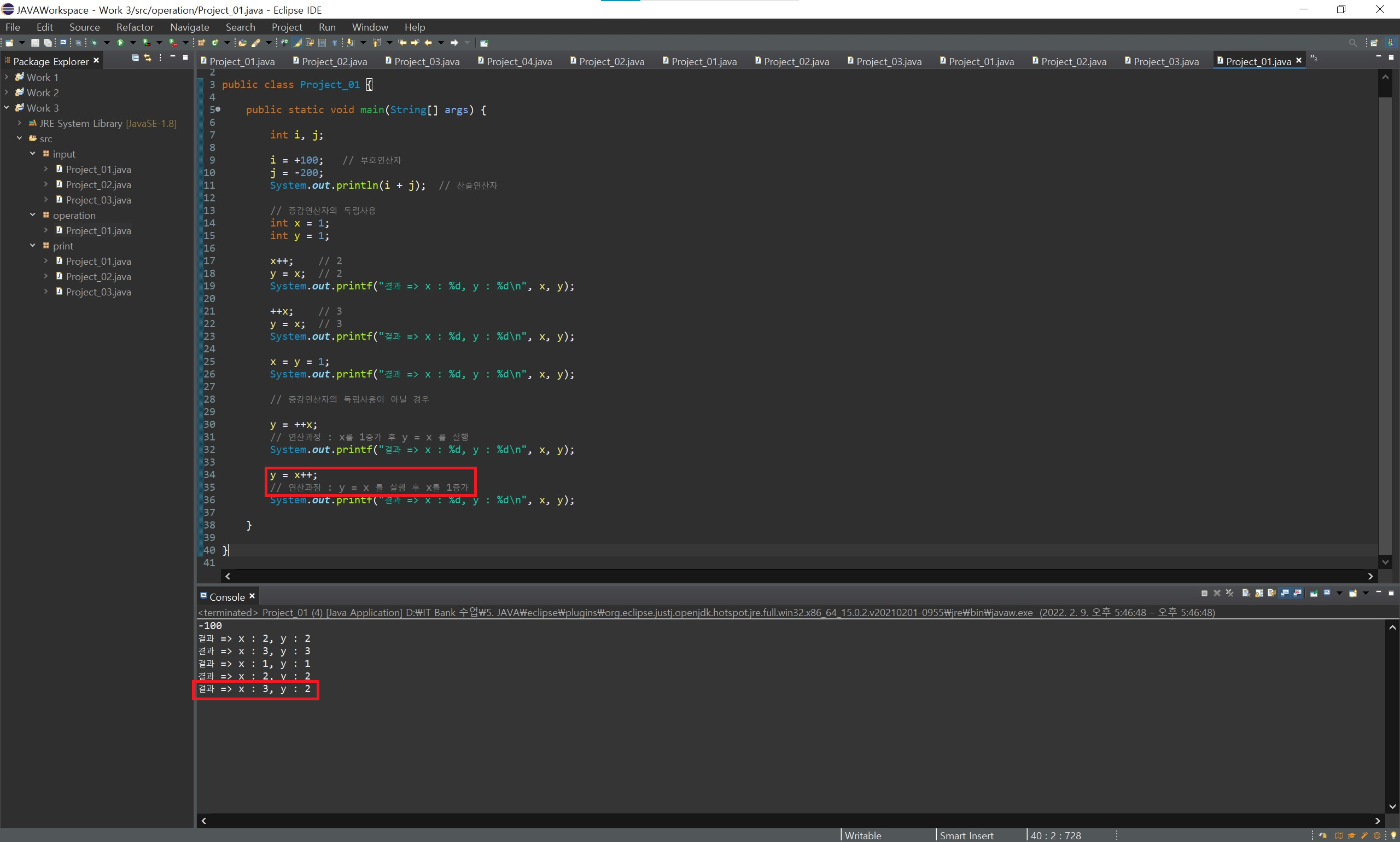Click the Save All toolbar icon
Image resolution: width=1400 pixels, height=842 pixels.
tap(48, 43)
